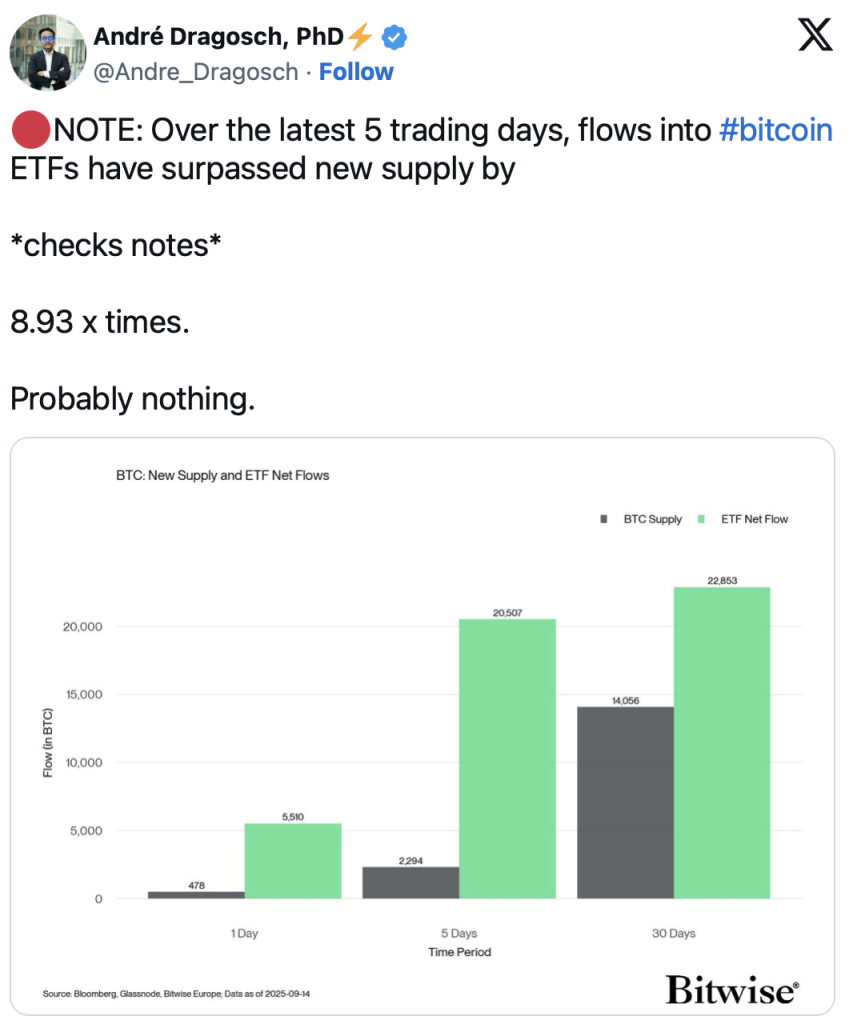Click the blue verified checkmark badge
Screen dimensions: 853x1024
point(394,37)
